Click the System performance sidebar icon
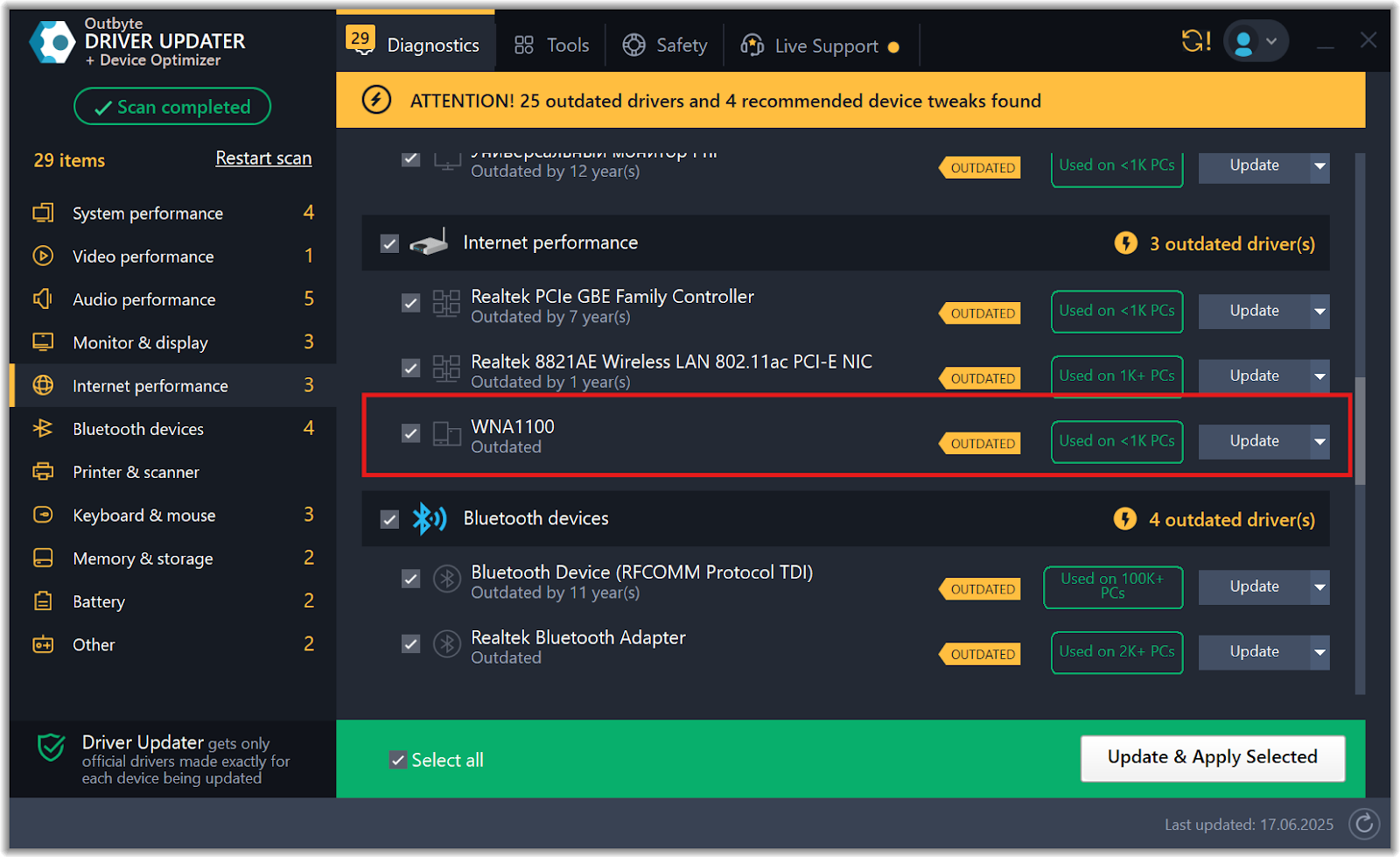 [43, 213]
